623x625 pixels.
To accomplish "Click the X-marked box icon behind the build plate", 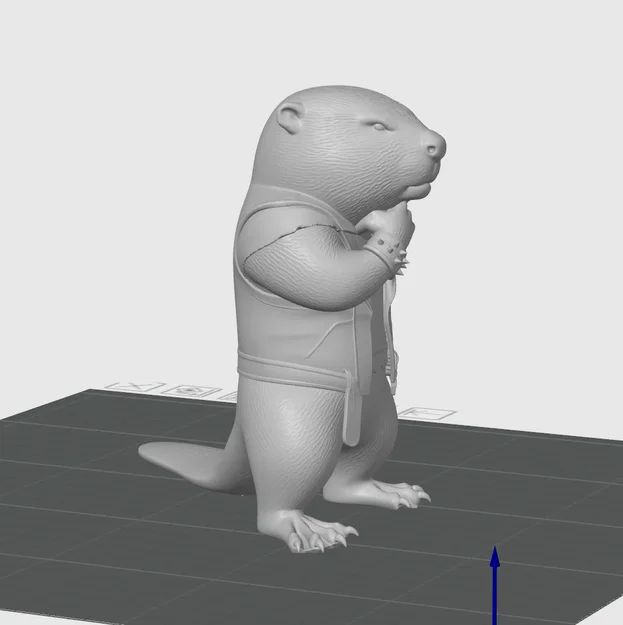I will tap(135, 386).
